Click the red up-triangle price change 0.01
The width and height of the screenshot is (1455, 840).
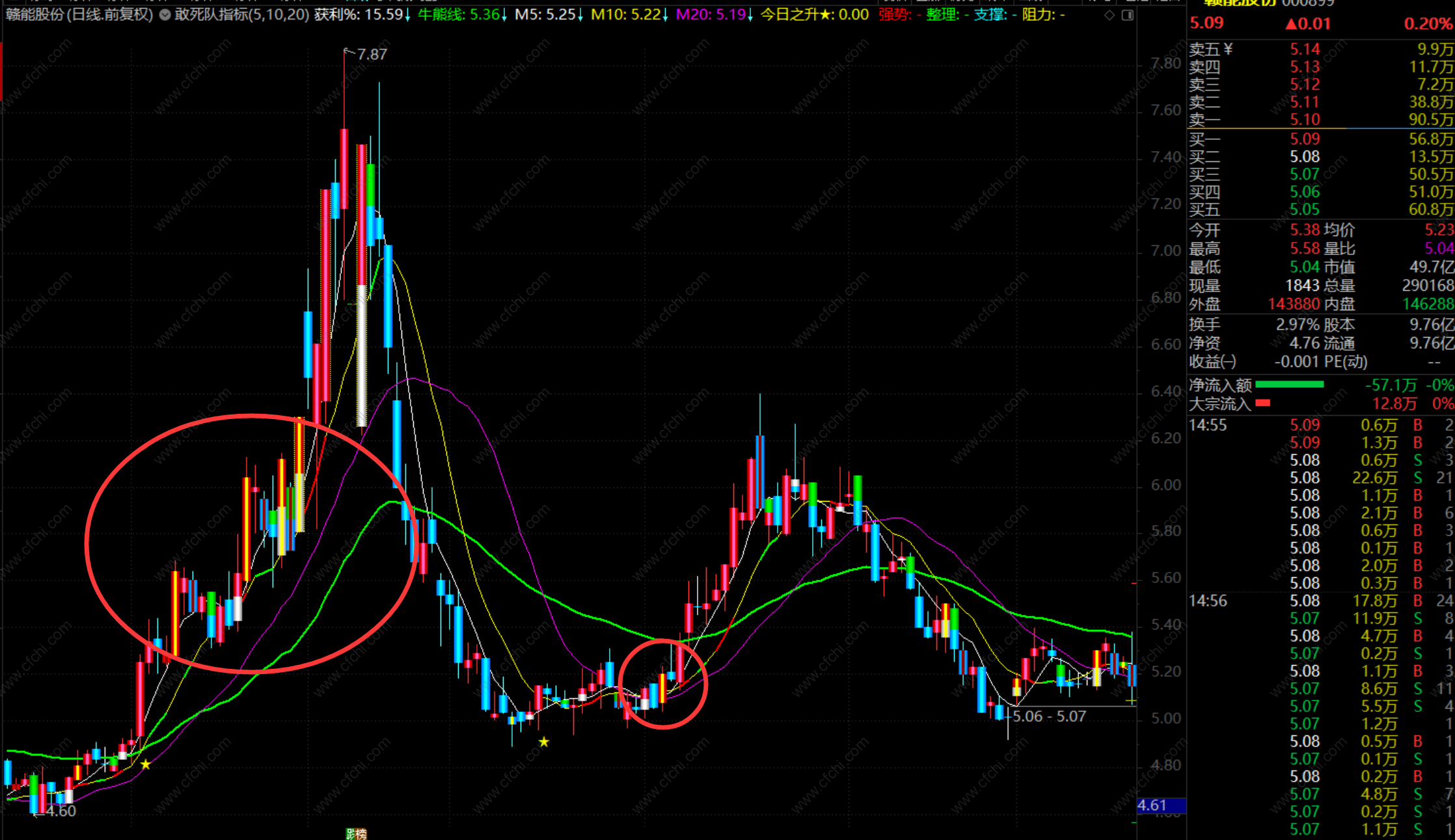click(x=1308, y=24)
